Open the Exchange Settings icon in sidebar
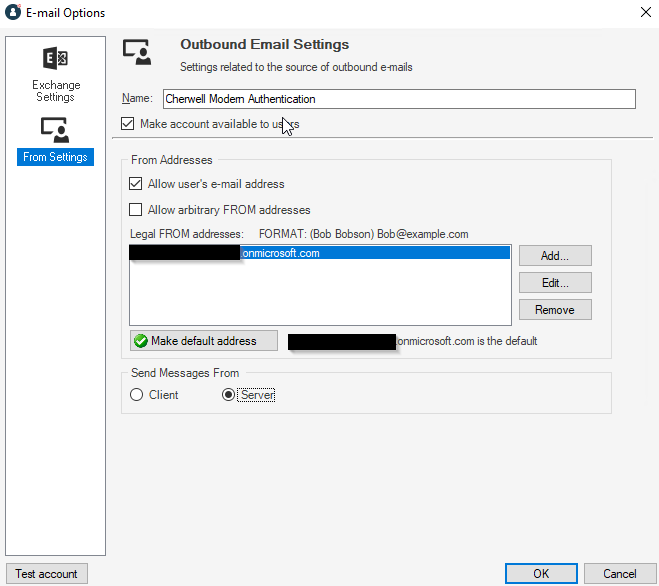This screenshot has width=659, height=586. 55,60
